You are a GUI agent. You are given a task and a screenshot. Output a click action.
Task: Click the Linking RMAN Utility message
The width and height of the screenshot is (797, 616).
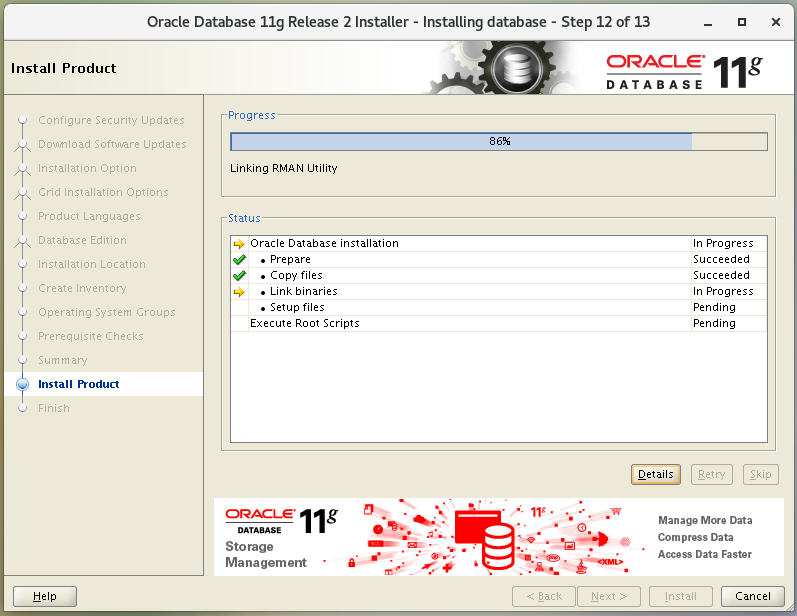(x=284, y=168)
